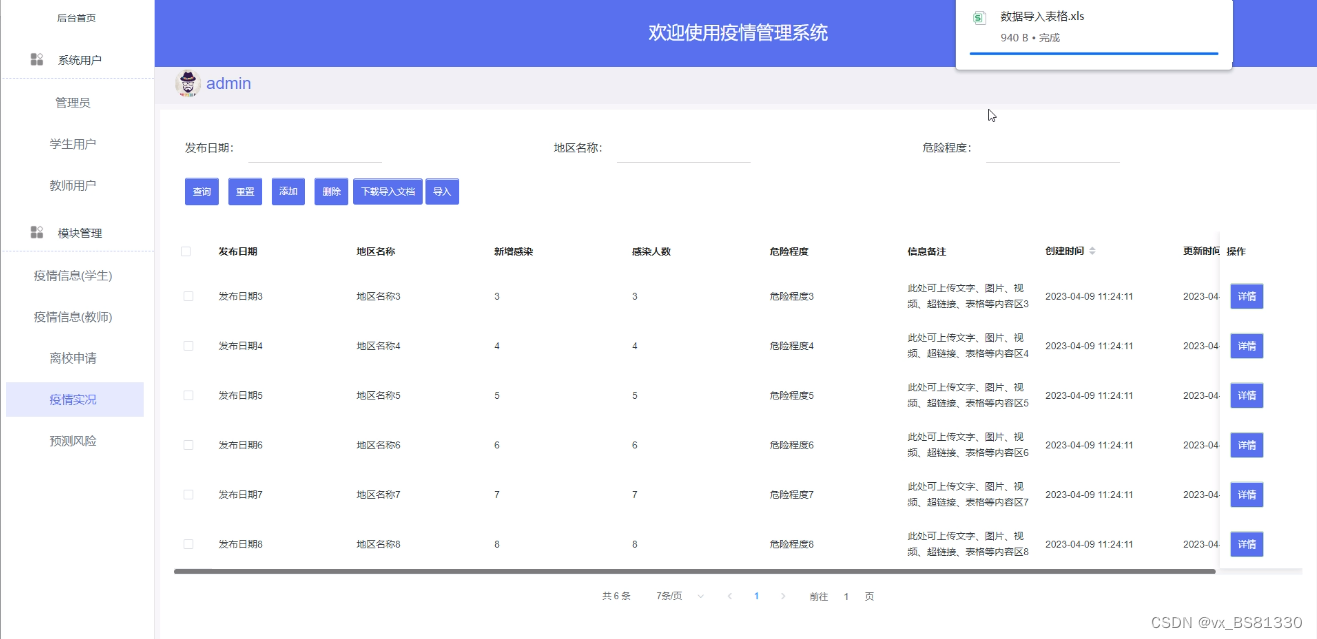This screenshot has height=639, width=1317.
Task: Click the table horizontal scrollbar
Action: coord(695,571)
